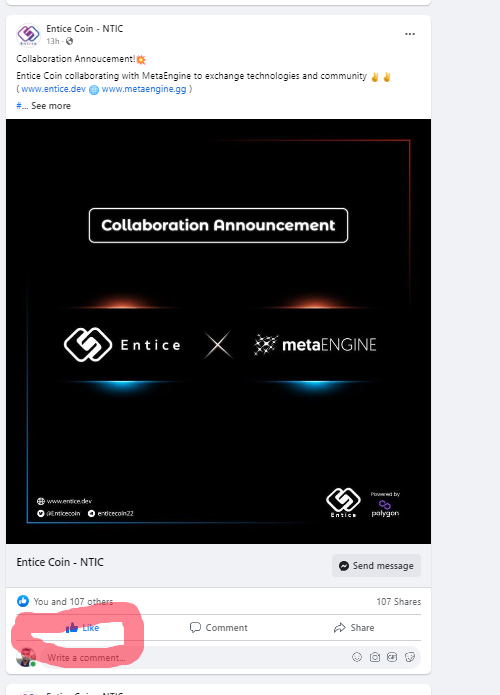Open the Collaboration Announcement image
The width and height of the screenshot is (500, 695).
218,331
